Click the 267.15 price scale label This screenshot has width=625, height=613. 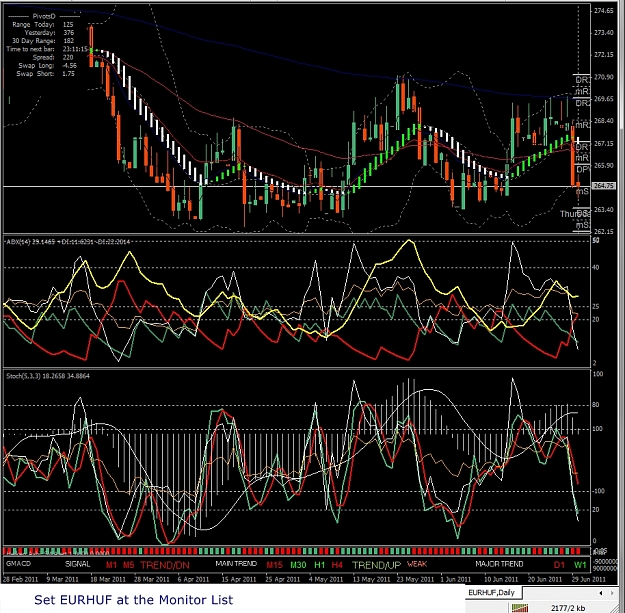(603, 143)
